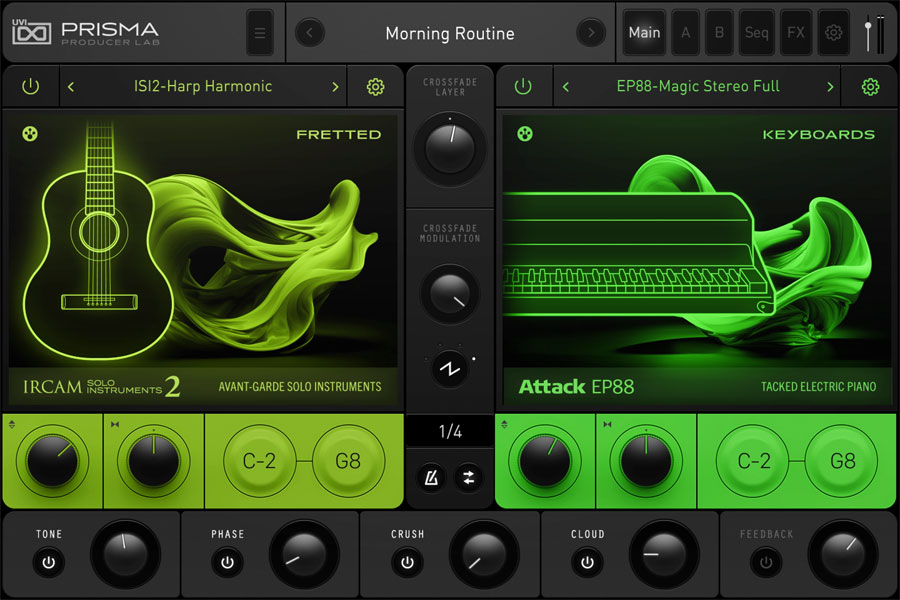Switch to the Seq tab
900x600 pixels.
pos(757,33)
